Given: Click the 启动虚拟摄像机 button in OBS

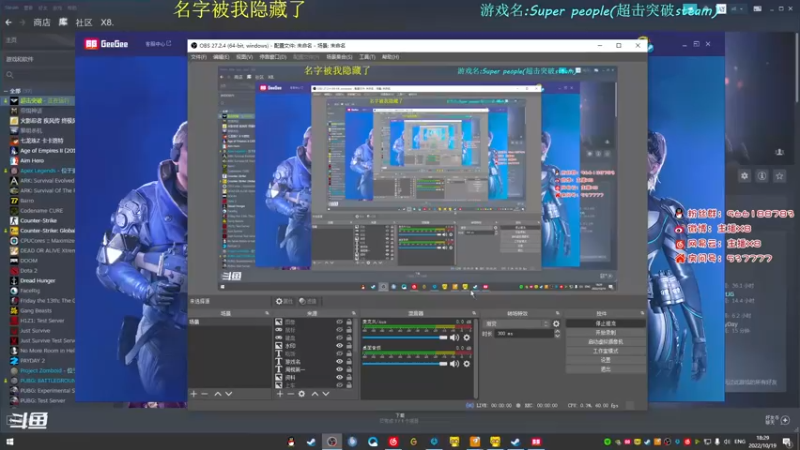Looking at the screenshot, I should pyautogui.click(x=606, y=342).
